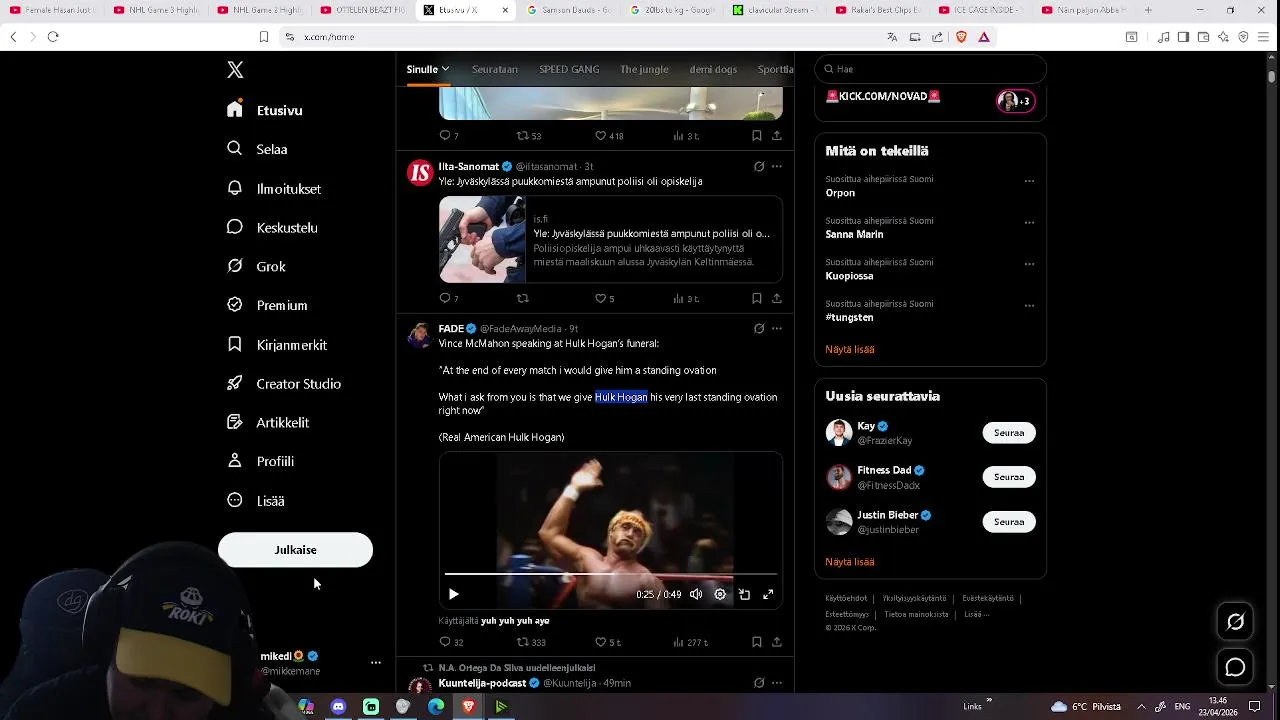Repost the FADE post with 333

point(531,642)
